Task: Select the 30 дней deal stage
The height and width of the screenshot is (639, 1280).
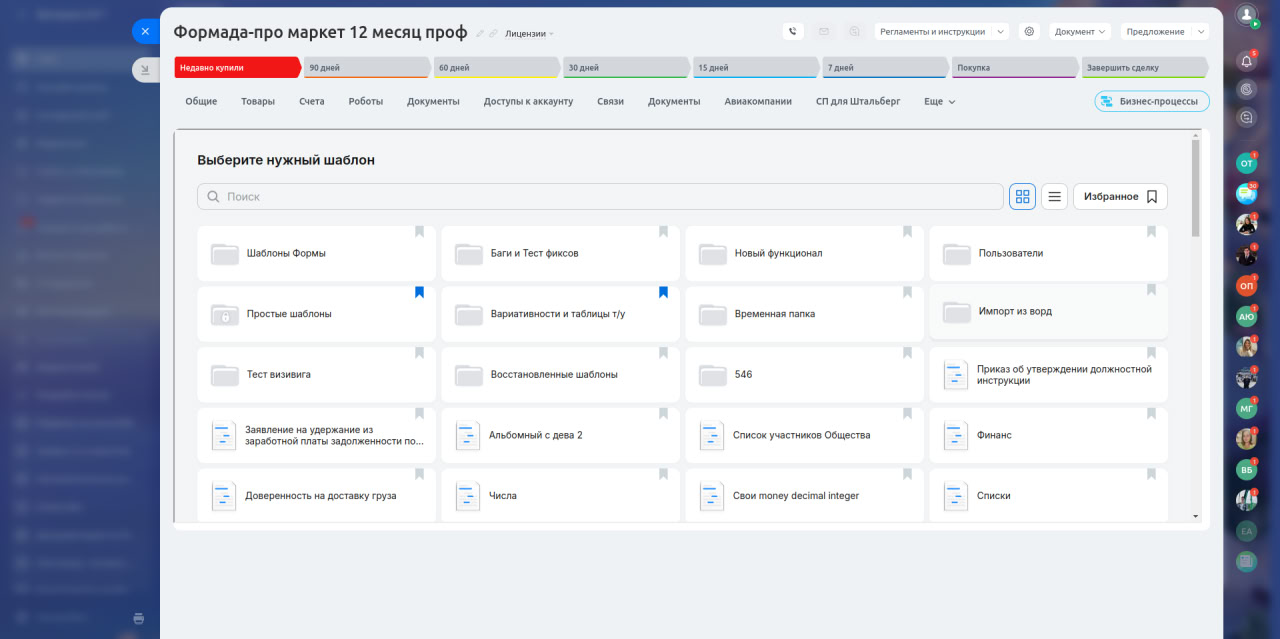Action: point(625,68)
